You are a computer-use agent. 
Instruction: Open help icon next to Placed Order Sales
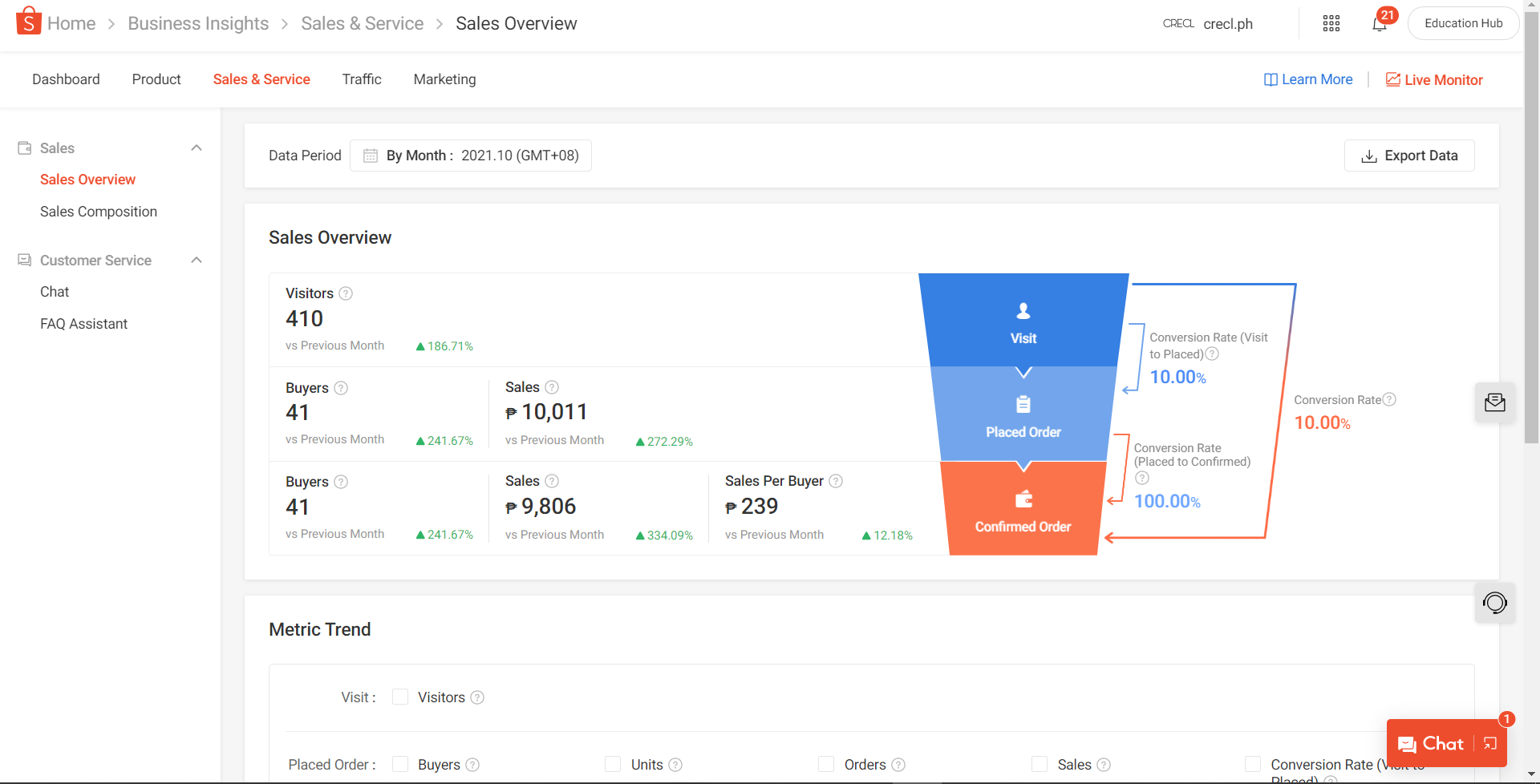552,387
